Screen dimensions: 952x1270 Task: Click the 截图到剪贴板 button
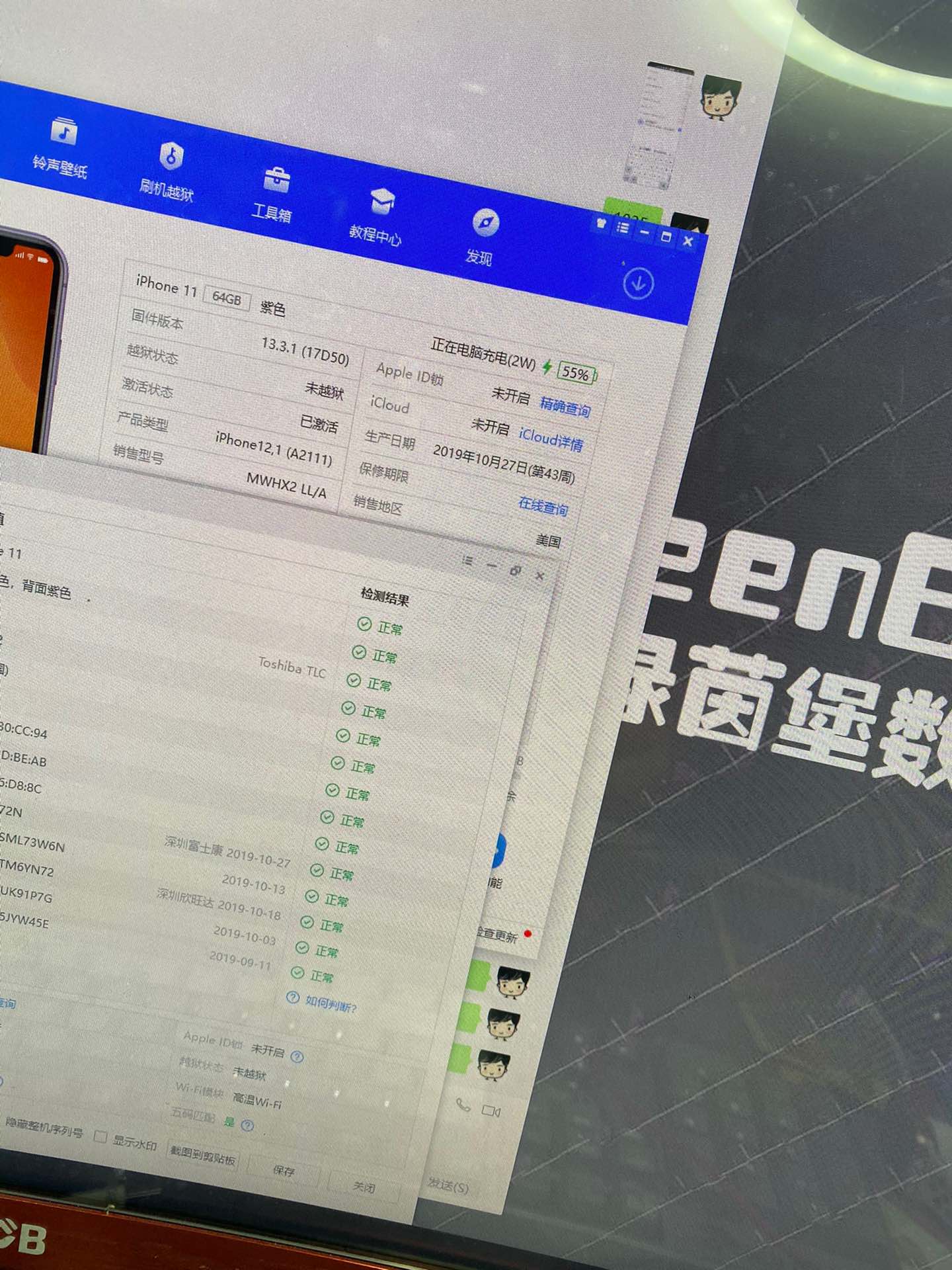pos(203,1155)
